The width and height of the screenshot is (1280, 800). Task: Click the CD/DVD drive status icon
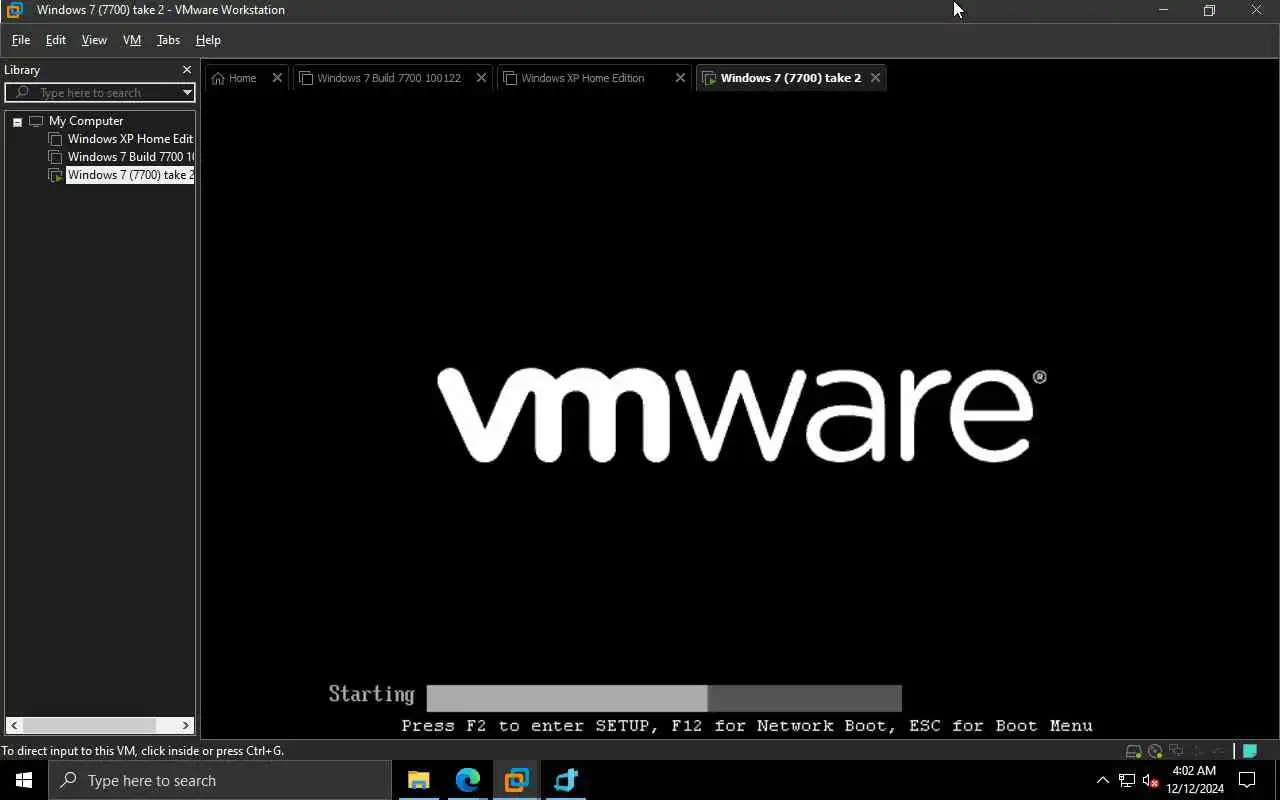pyautogui.click(x=1155, y=751)
